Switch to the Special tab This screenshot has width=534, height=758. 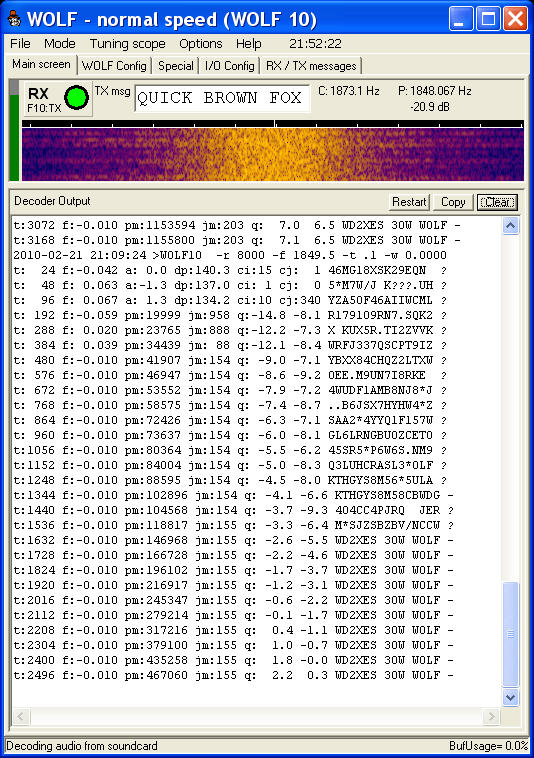pos(175,66)
